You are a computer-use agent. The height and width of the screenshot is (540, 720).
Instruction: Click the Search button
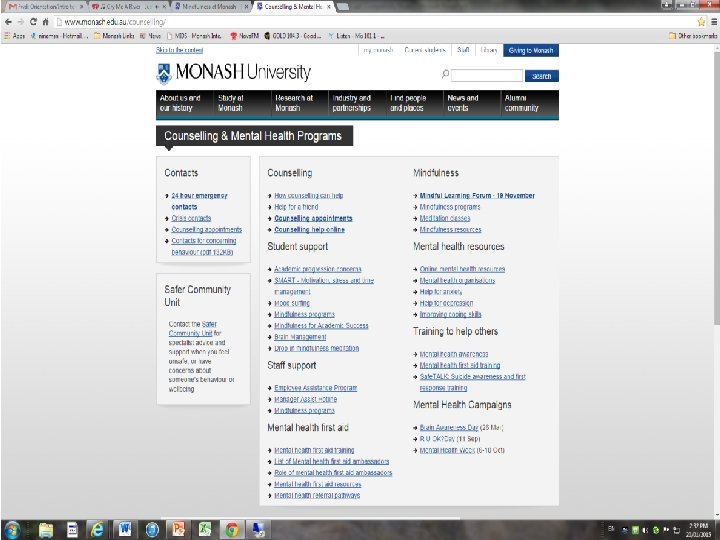[x=542, y=76]
